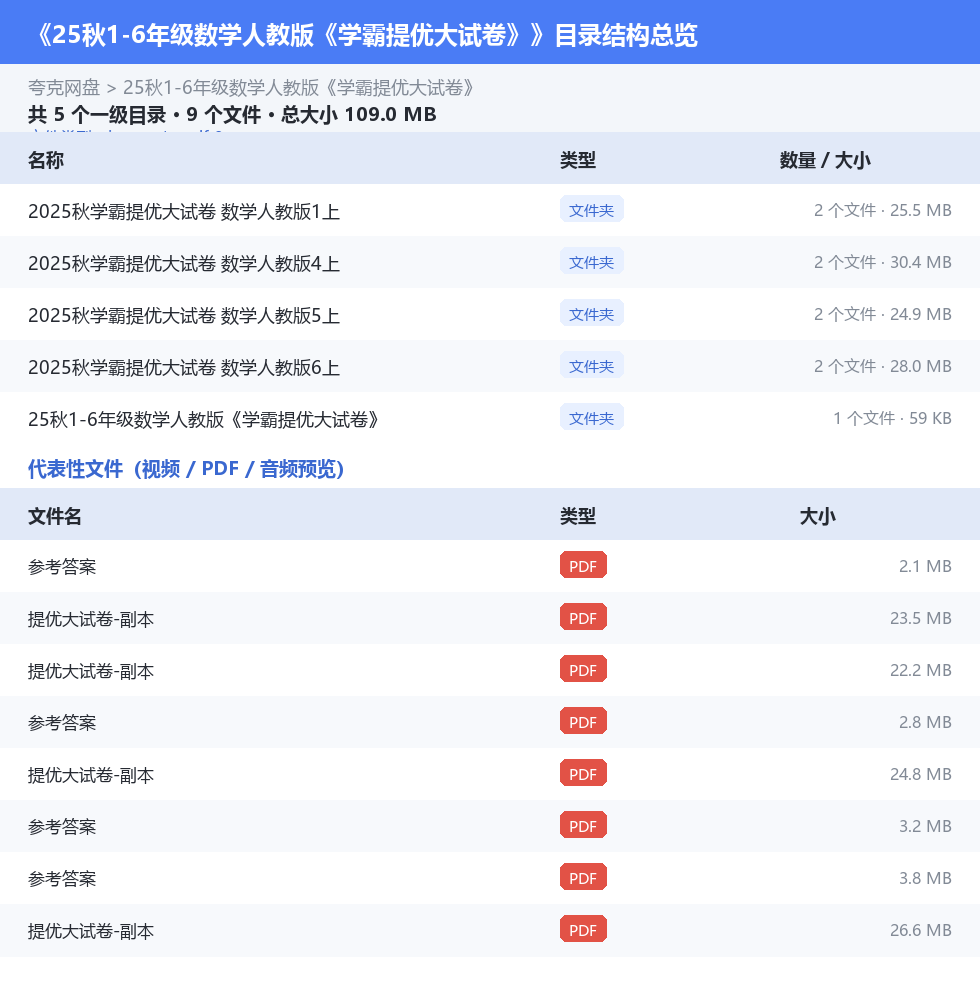The width and height of the screenshot is (980, 988).
Task: Select the 22.2 MB size value
Action: pos(921,670)
